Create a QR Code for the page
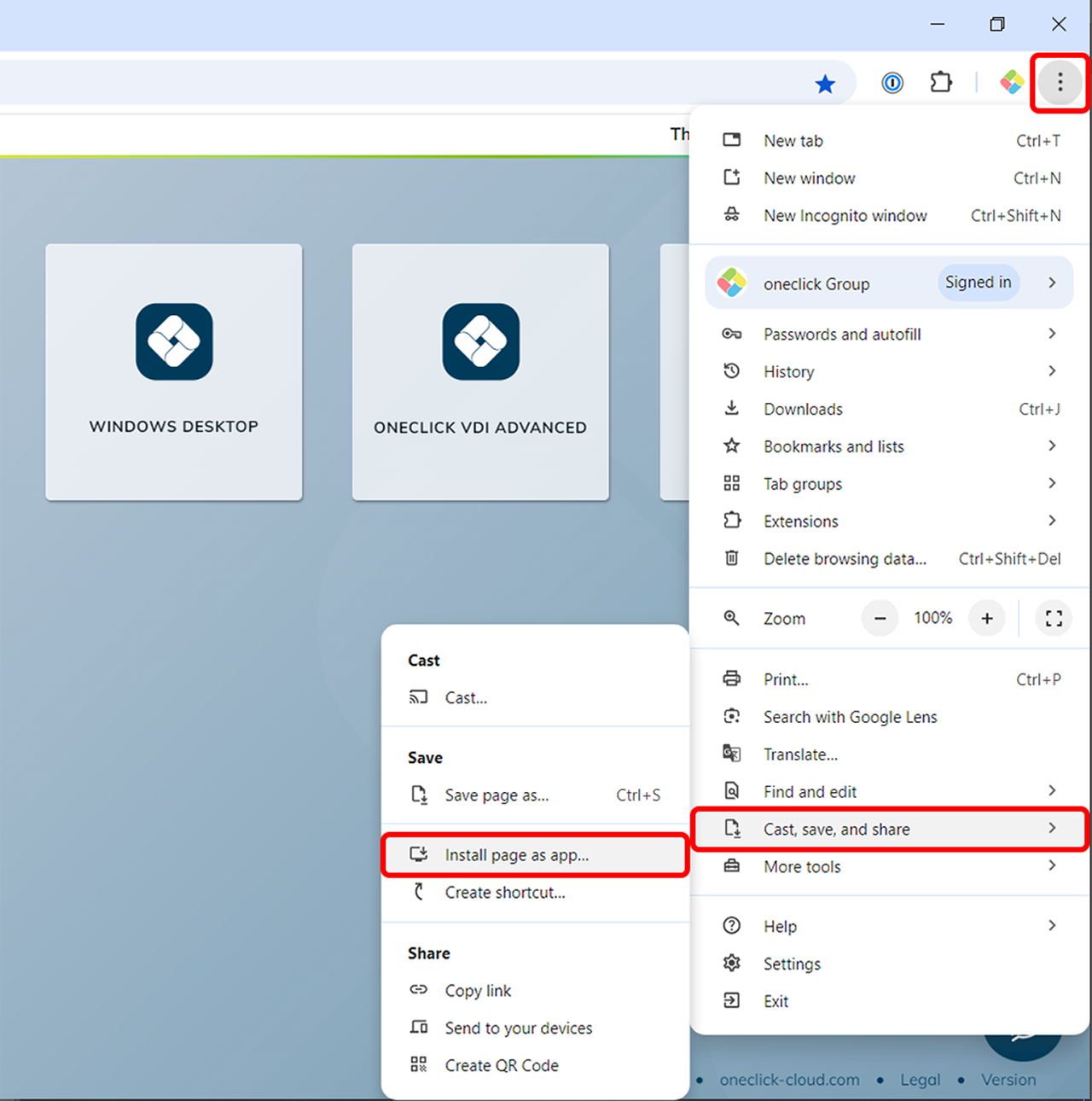The width and height of the screenshot is (1092, 1101). point(501,1065)
